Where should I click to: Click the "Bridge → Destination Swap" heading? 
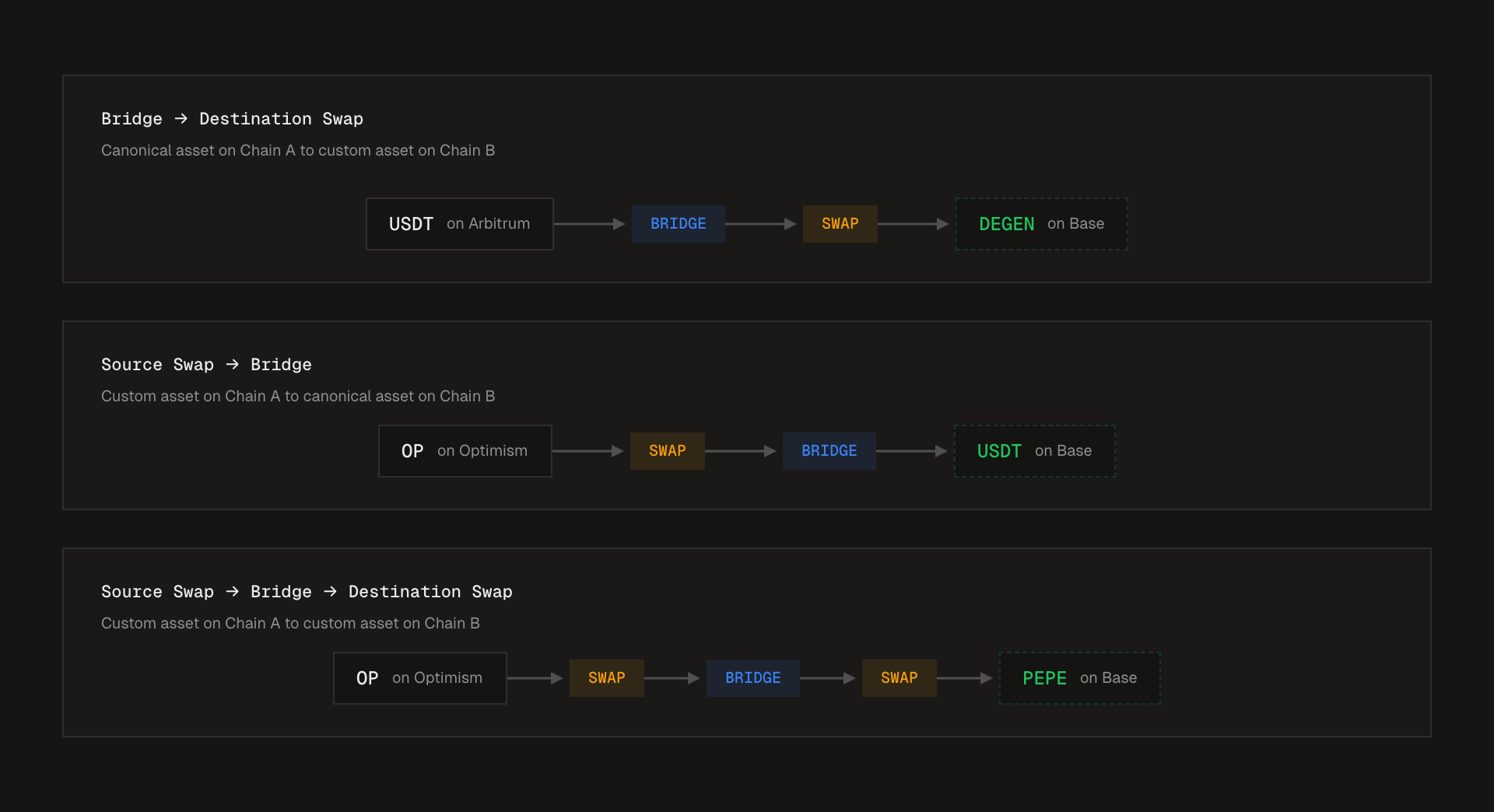(x=232, y=119)
